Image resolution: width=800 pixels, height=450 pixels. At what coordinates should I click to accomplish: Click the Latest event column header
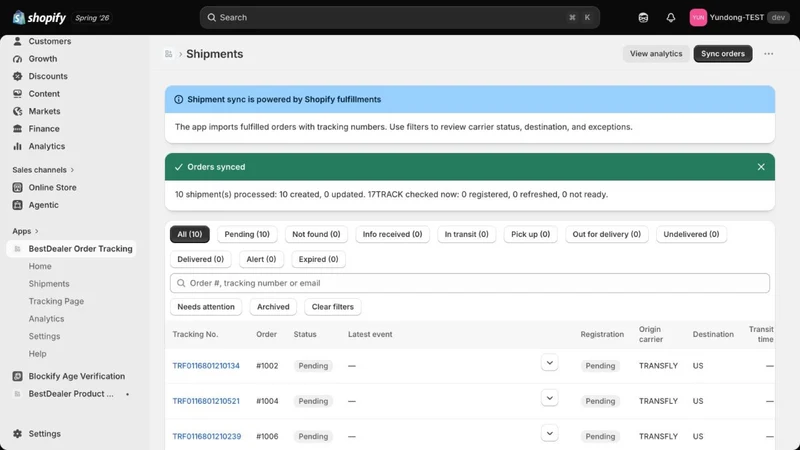coord(370,334)
